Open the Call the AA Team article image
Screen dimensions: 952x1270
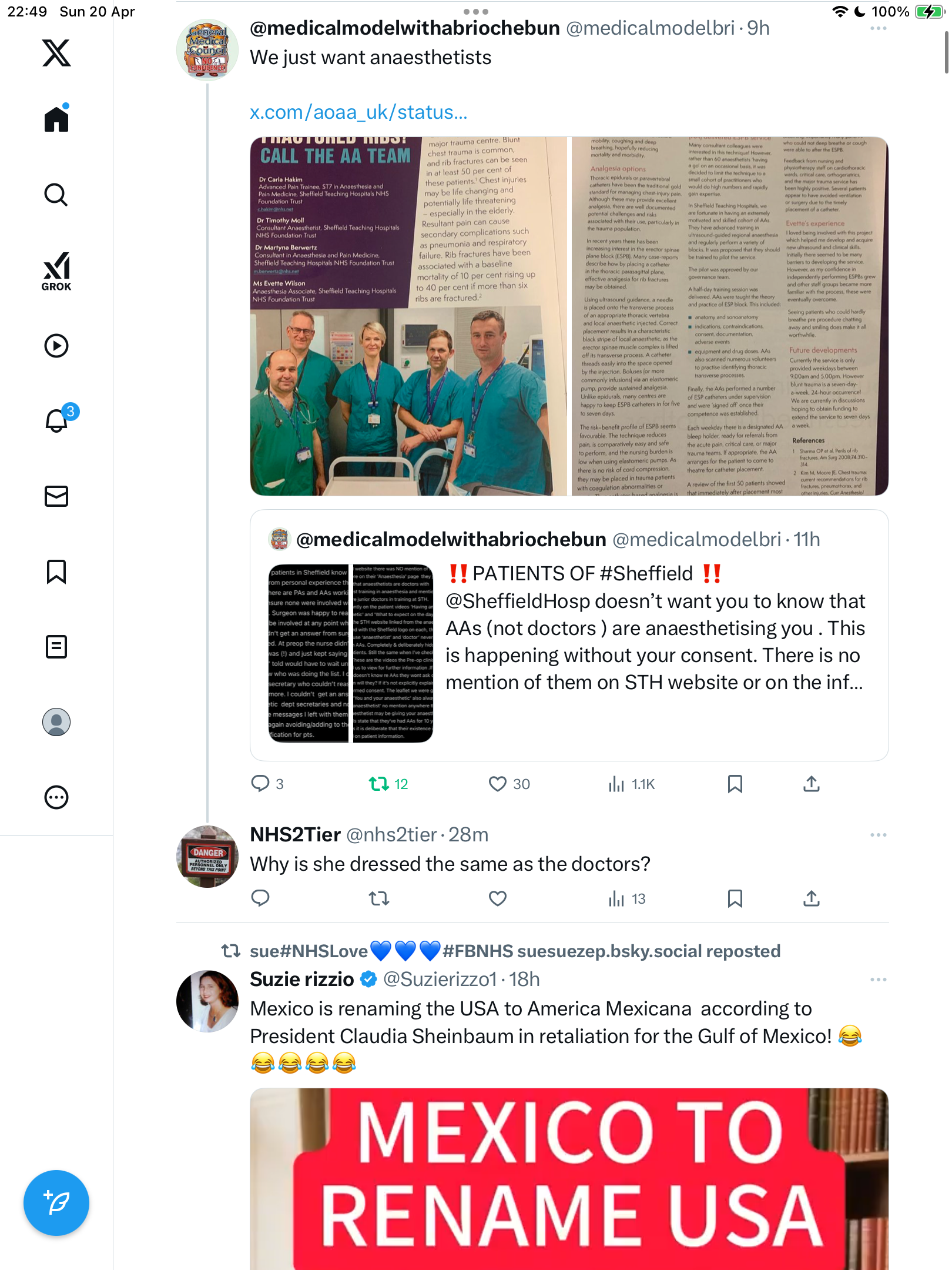[408, 316]
